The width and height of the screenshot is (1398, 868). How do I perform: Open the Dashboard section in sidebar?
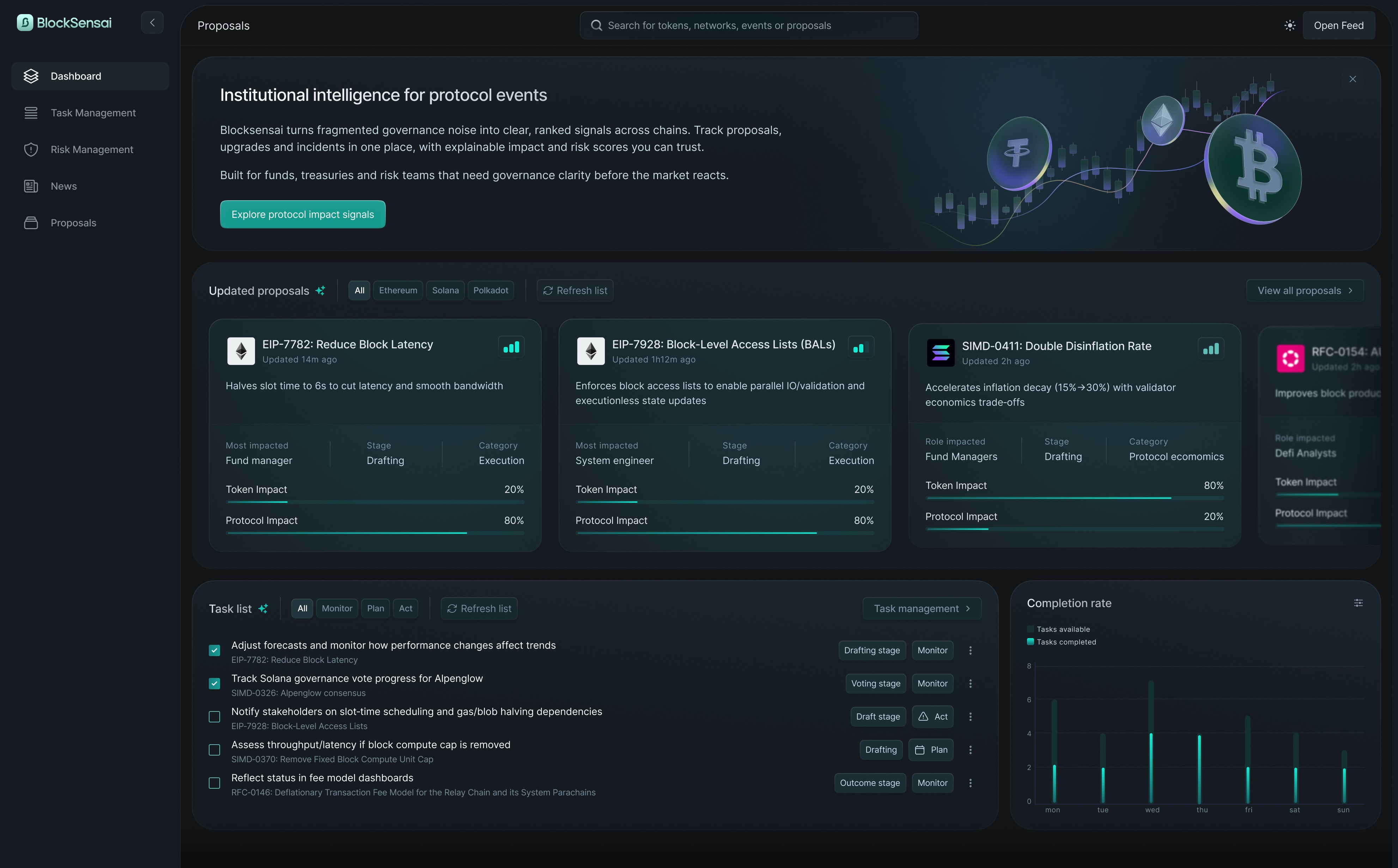75,76
